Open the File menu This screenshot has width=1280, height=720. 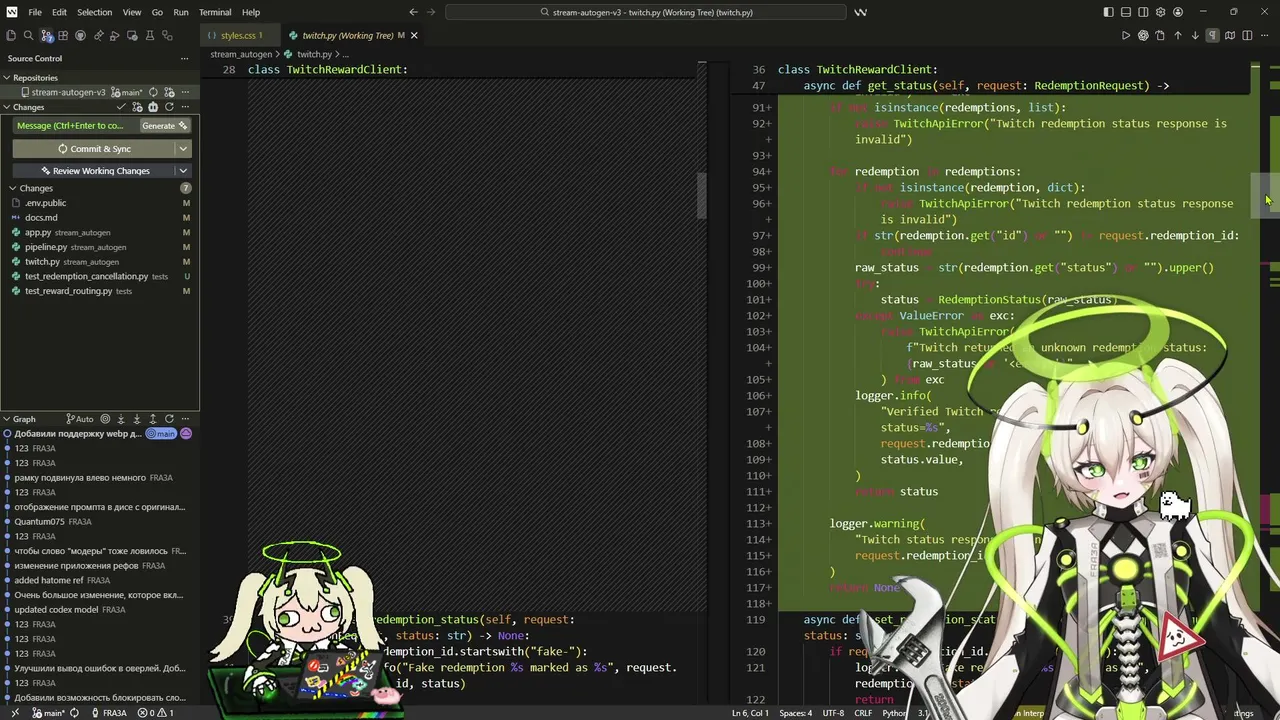point(35,12)
